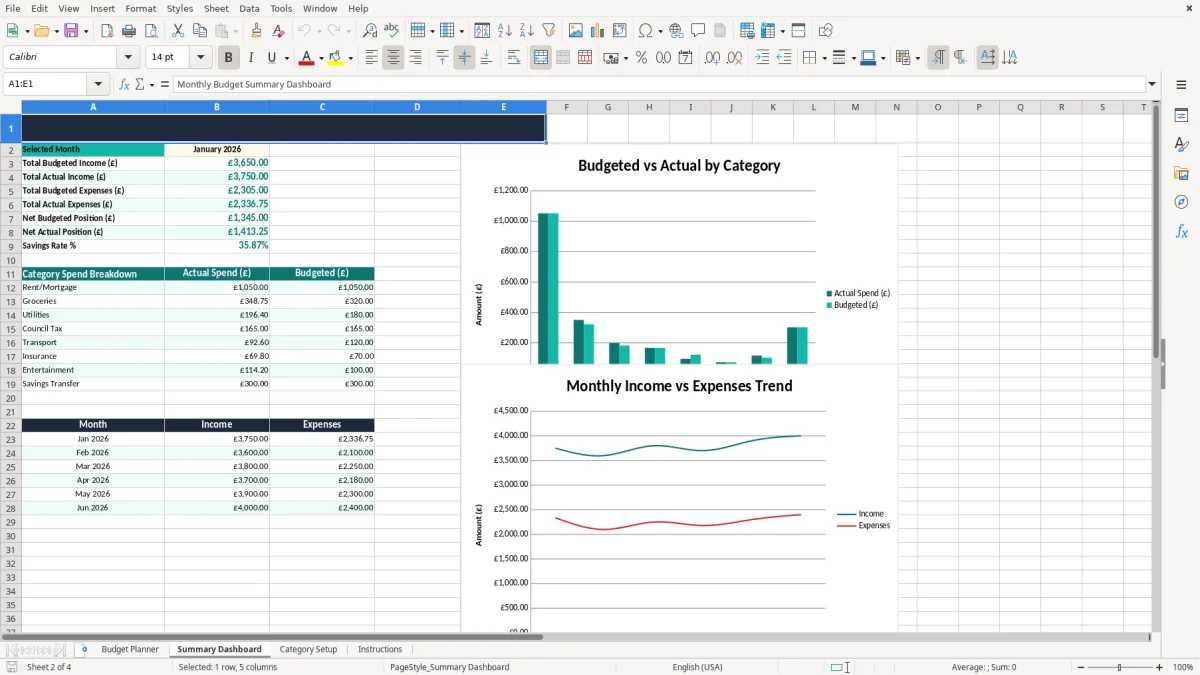Viewport: 1200px width, 675px height.
Task: Activate Clone Formatting paintbrush
Action: [256, 31]
